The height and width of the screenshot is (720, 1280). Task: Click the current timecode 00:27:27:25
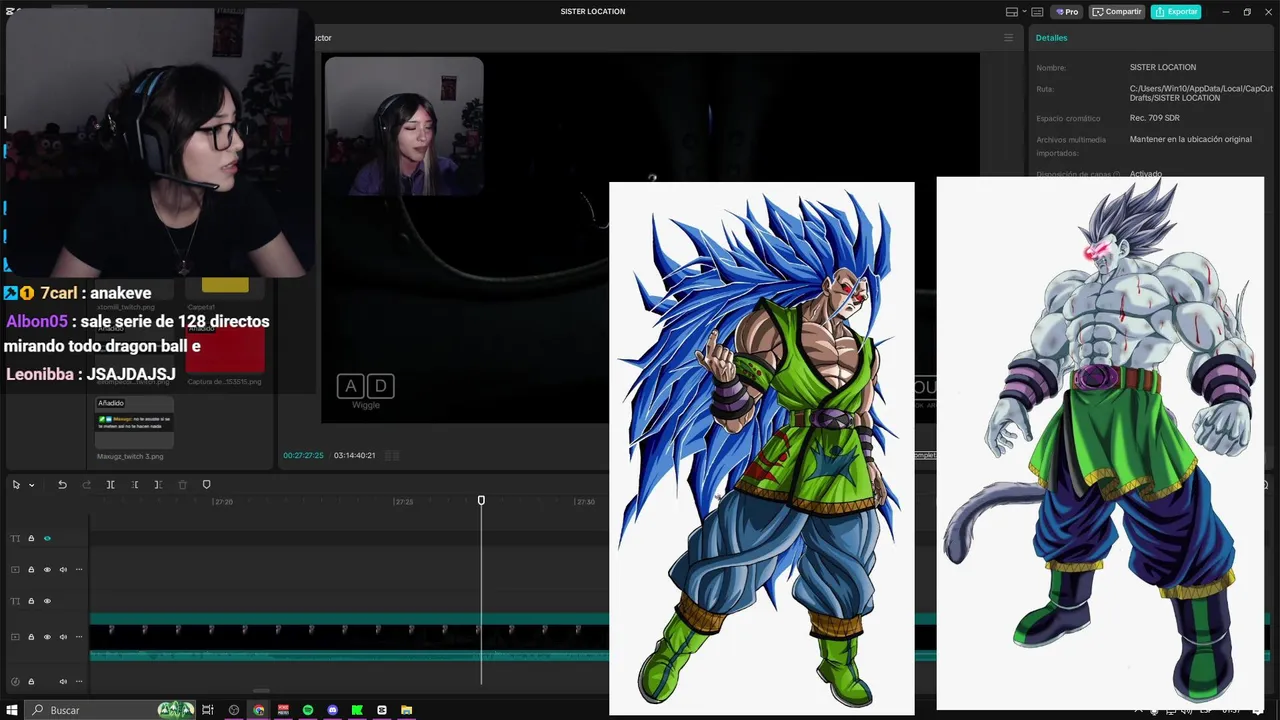[303, 455]
